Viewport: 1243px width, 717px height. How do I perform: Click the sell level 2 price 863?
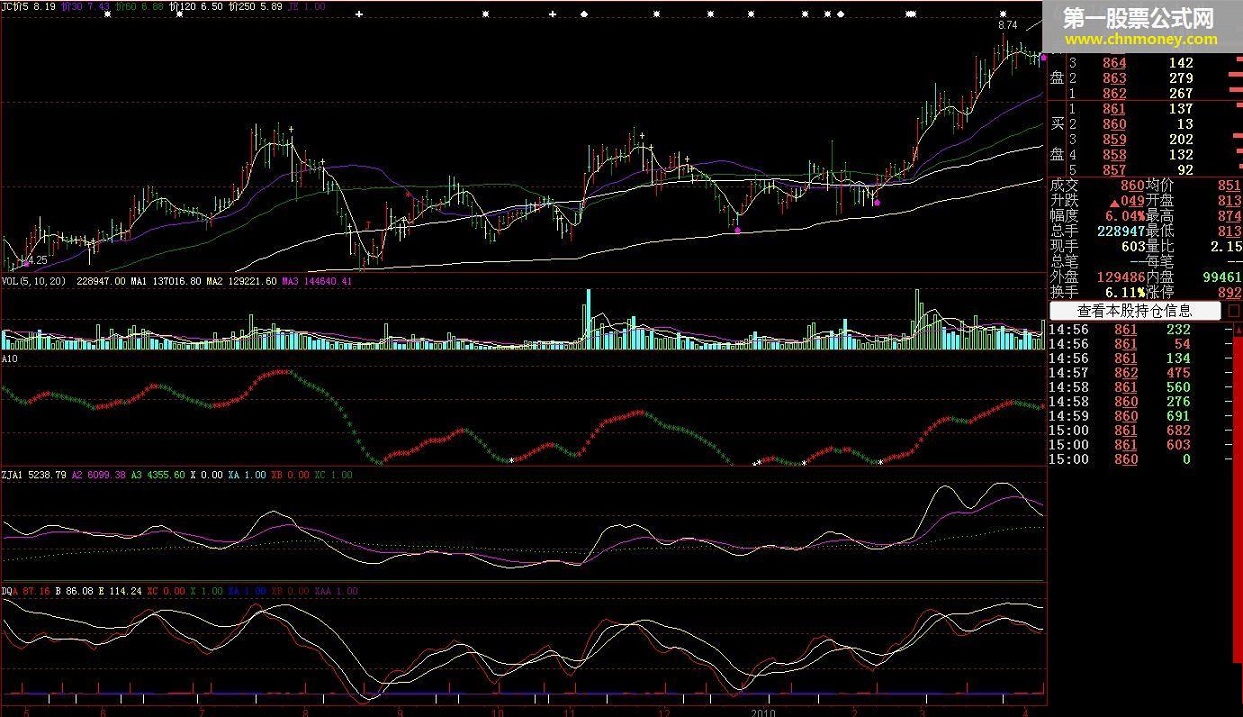click(x=1114, y=78)
